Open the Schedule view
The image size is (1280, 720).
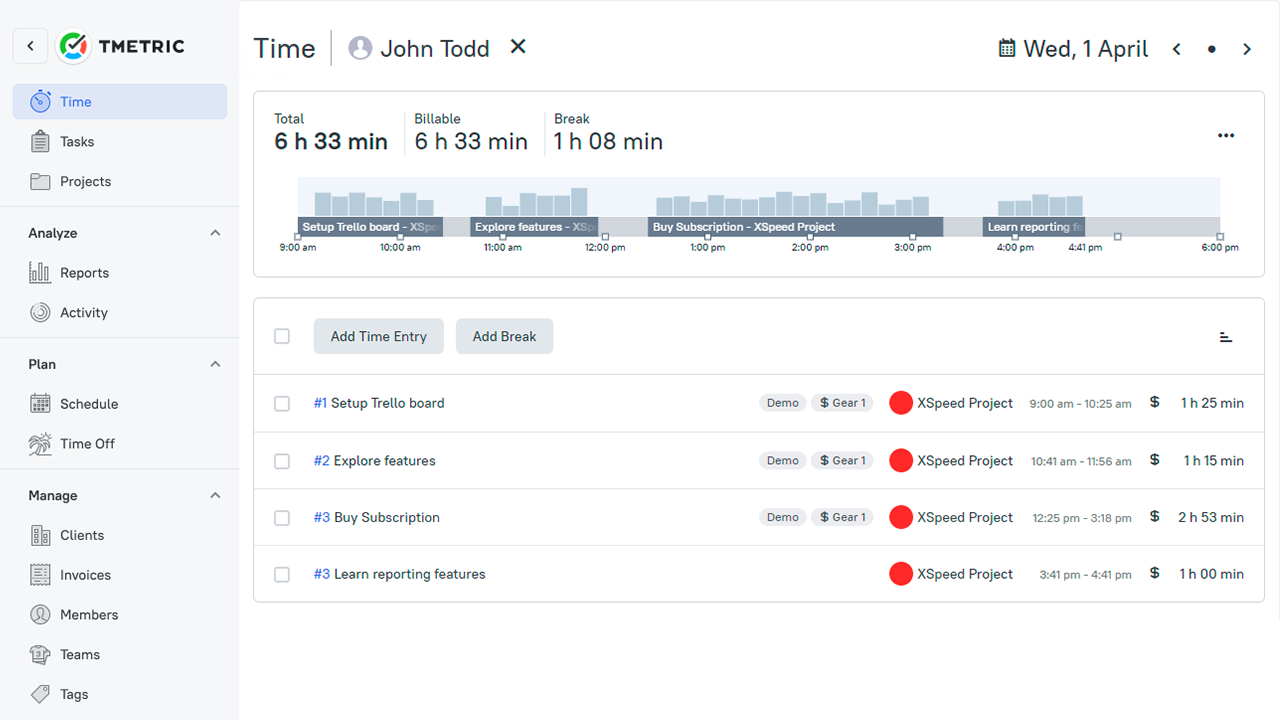(x=88, y=403)
